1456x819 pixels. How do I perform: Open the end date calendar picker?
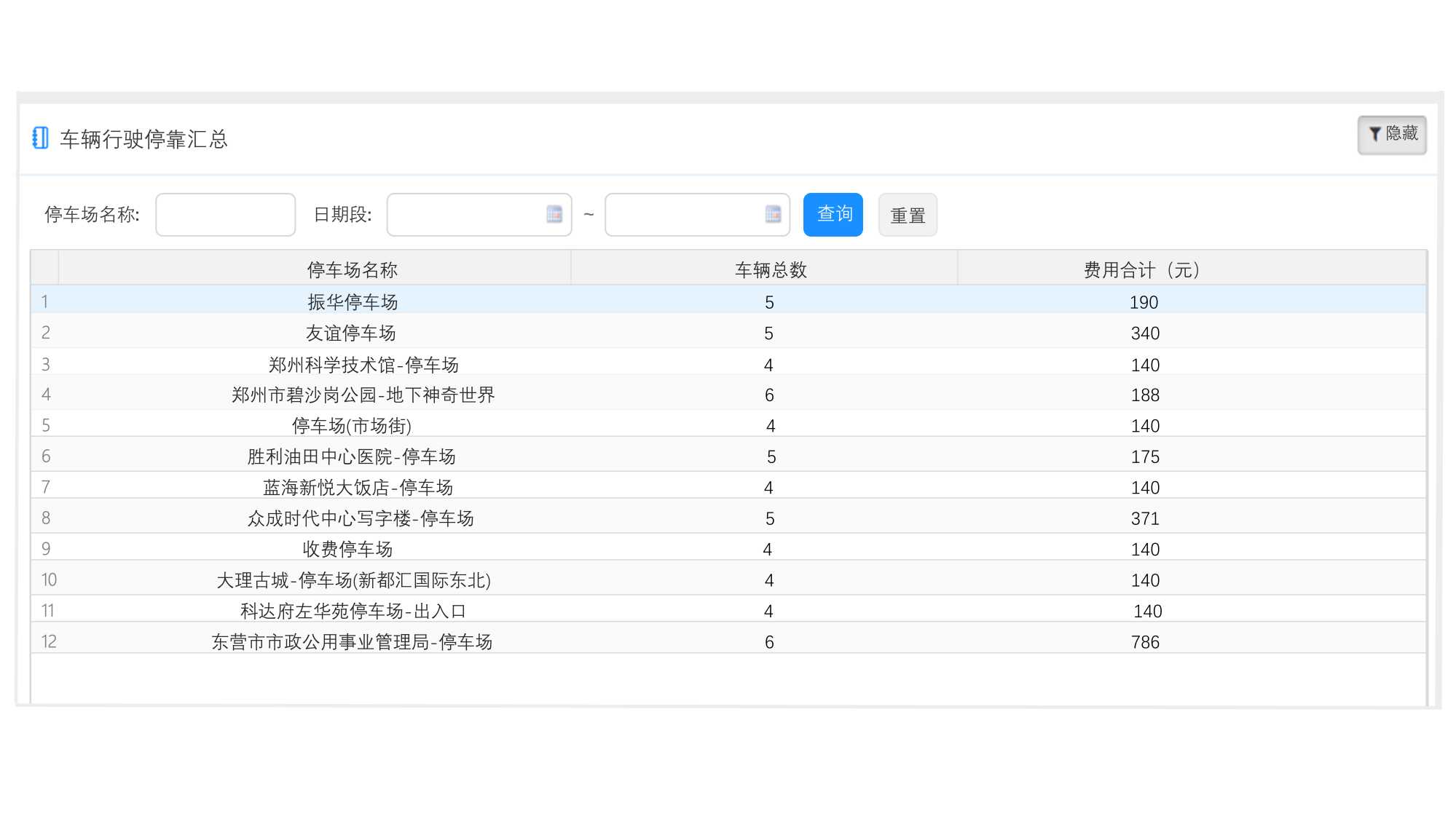coord(772,214)
